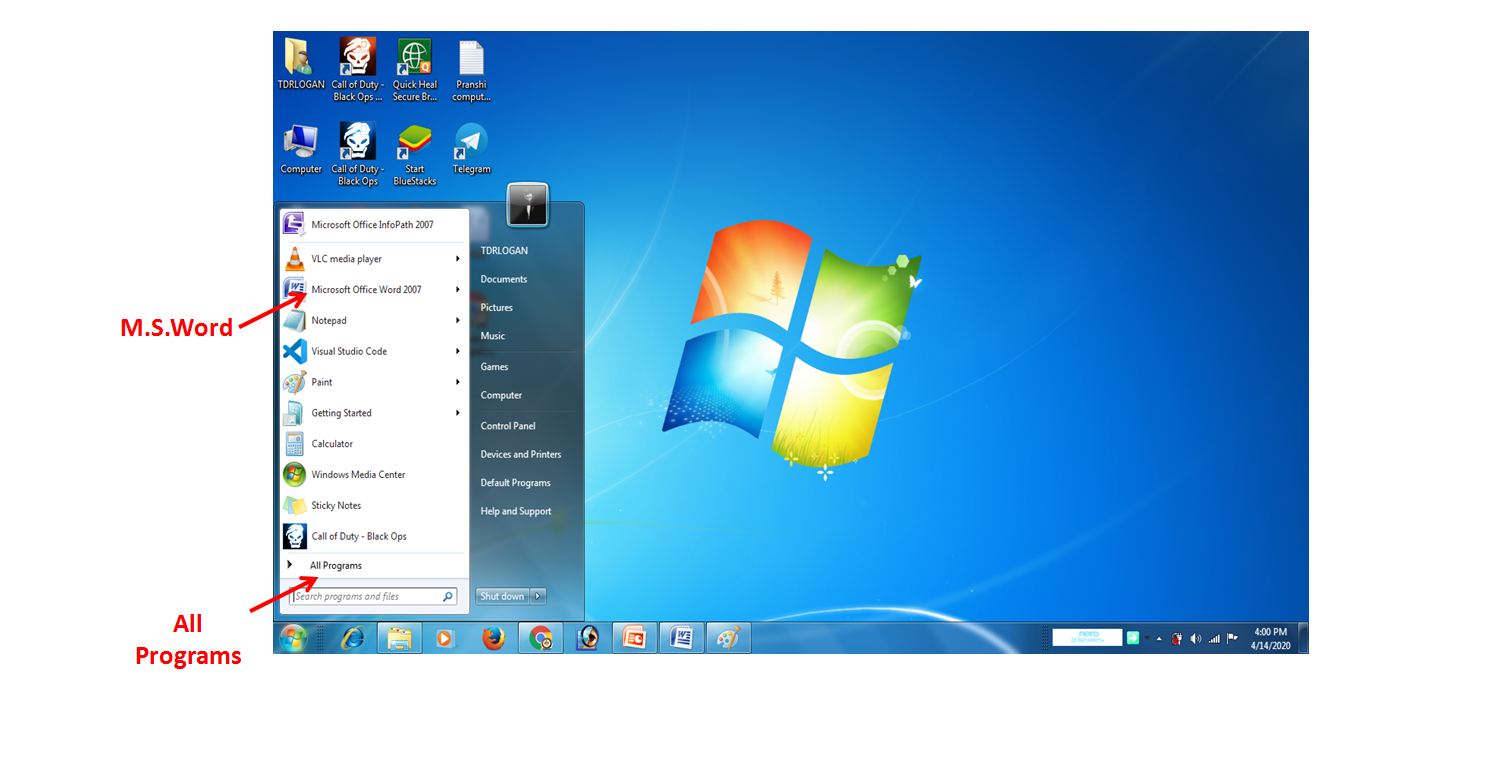Open Internet Explorer from the taskbar

[352, 638]
